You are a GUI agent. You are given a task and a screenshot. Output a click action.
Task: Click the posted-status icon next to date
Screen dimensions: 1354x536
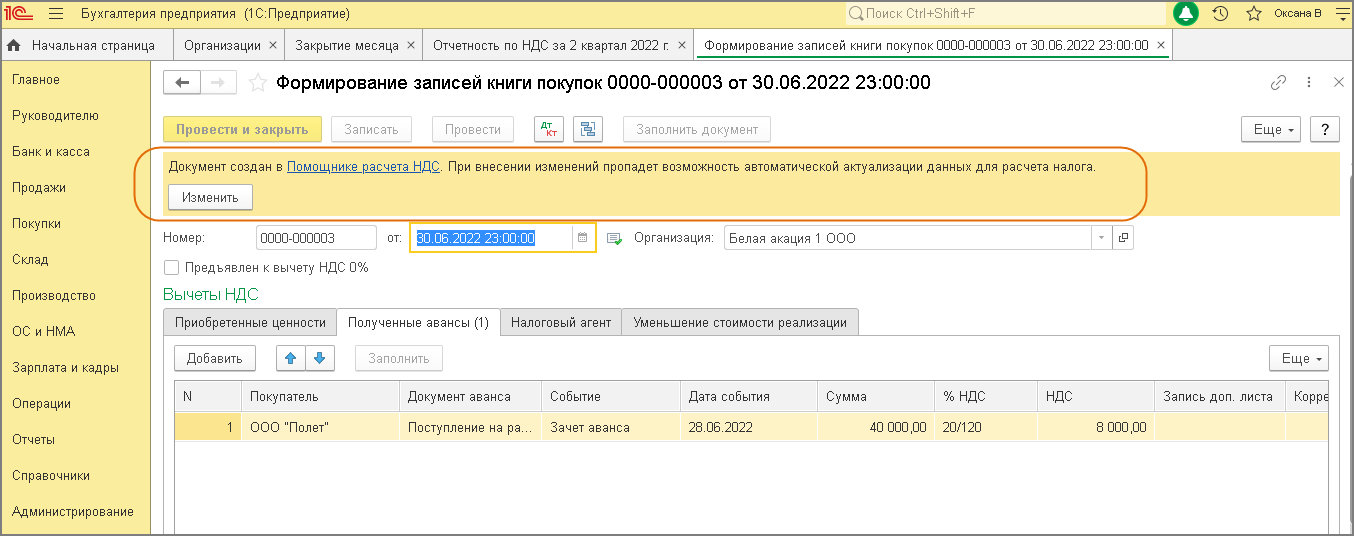tap(614, 238)
